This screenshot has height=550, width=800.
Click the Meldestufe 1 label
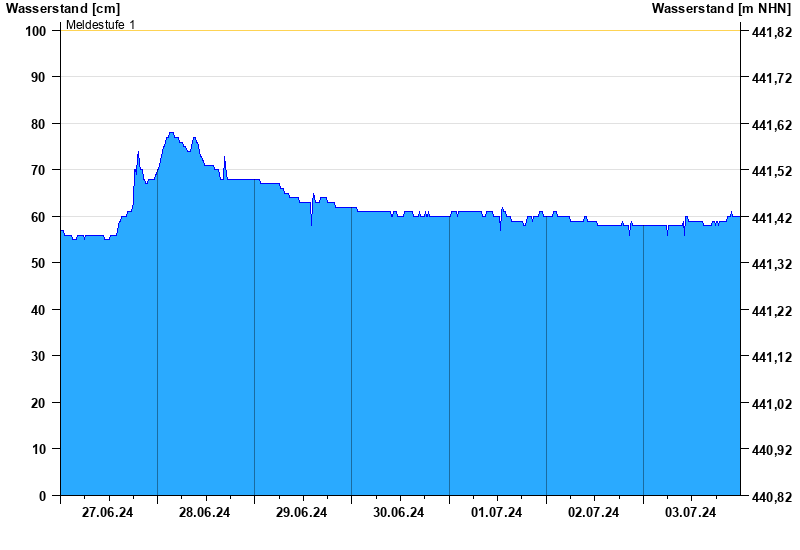pos(101,24)
